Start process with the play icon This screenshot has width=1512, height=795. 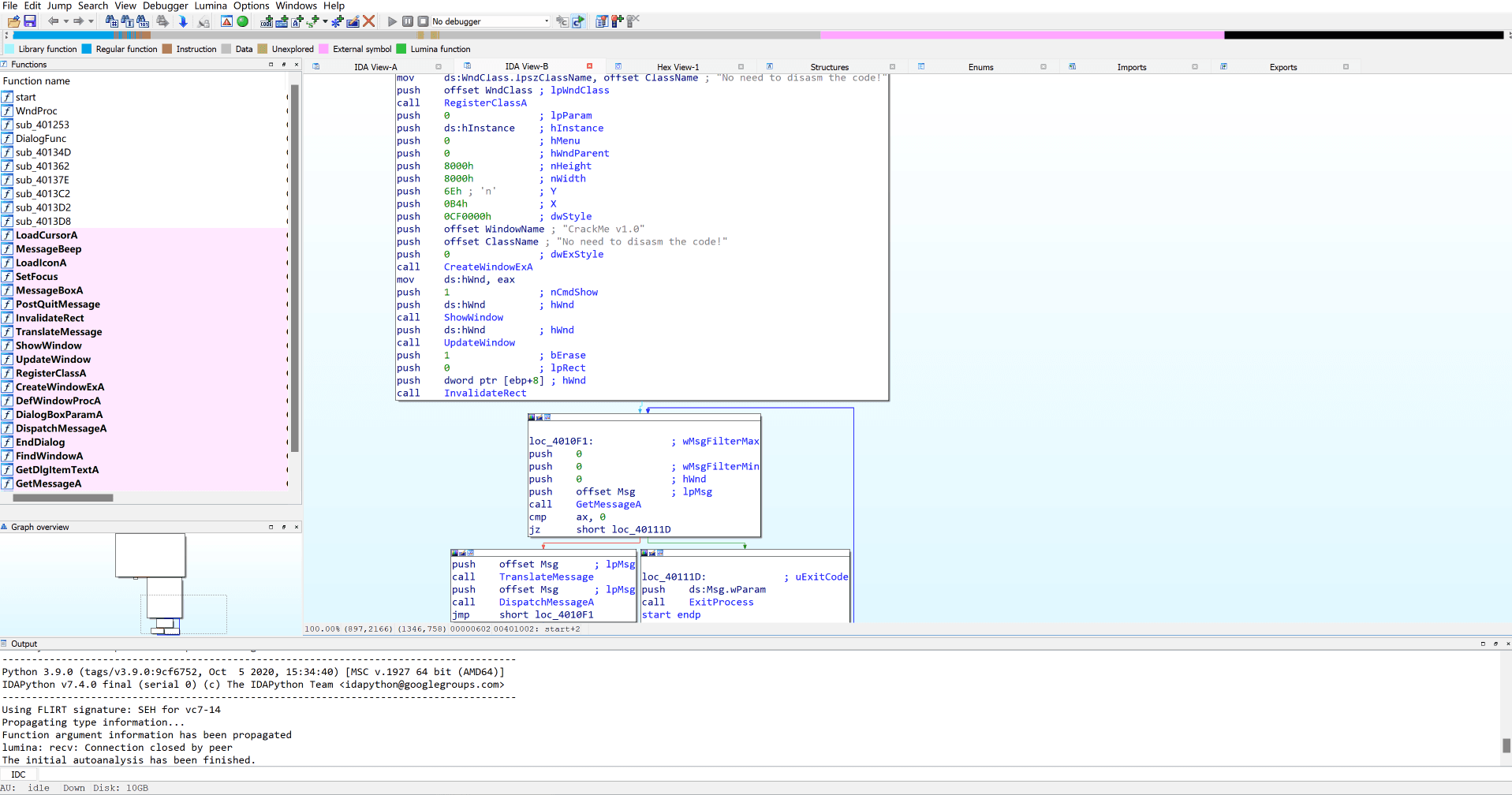[x=392, y=21]
